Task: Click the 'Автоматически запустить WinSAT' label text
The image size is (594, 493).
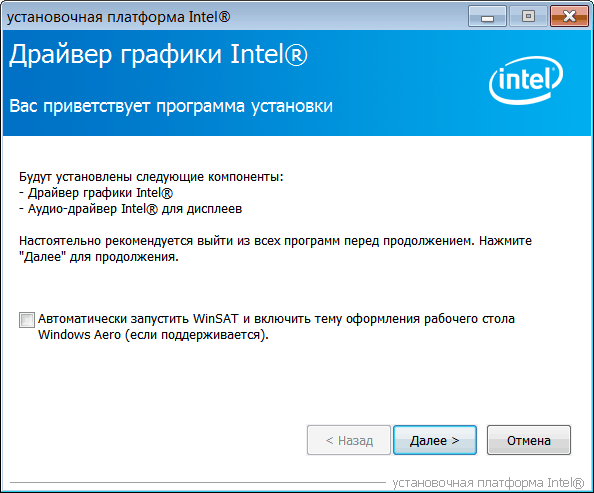Action: (x=138, y=319)
